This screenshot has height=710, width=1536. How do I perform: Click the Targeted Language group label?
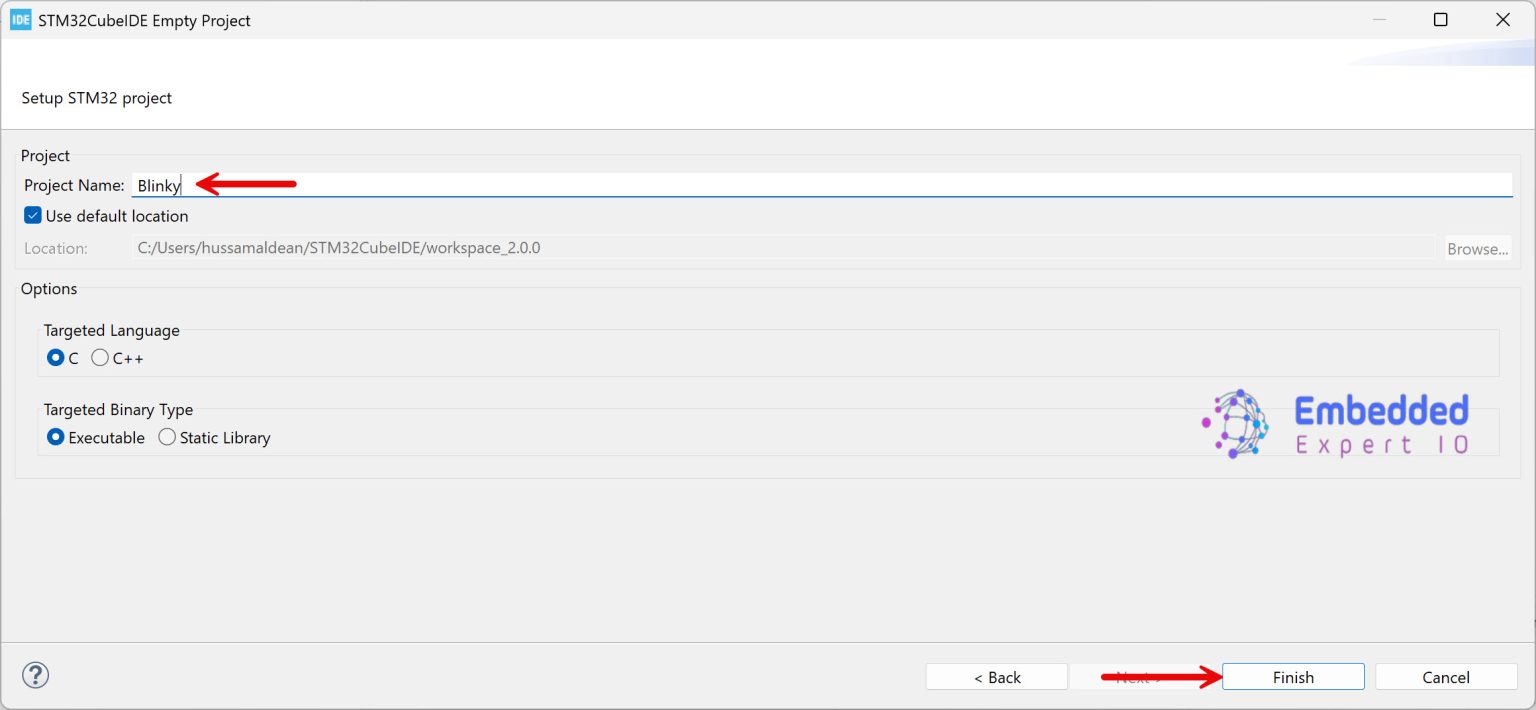tap(111, 330)
